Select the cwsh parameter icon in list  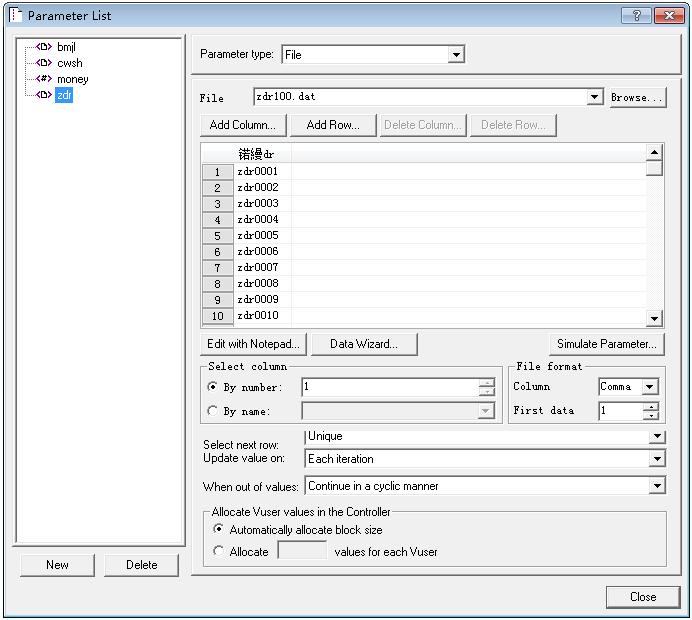43,63
